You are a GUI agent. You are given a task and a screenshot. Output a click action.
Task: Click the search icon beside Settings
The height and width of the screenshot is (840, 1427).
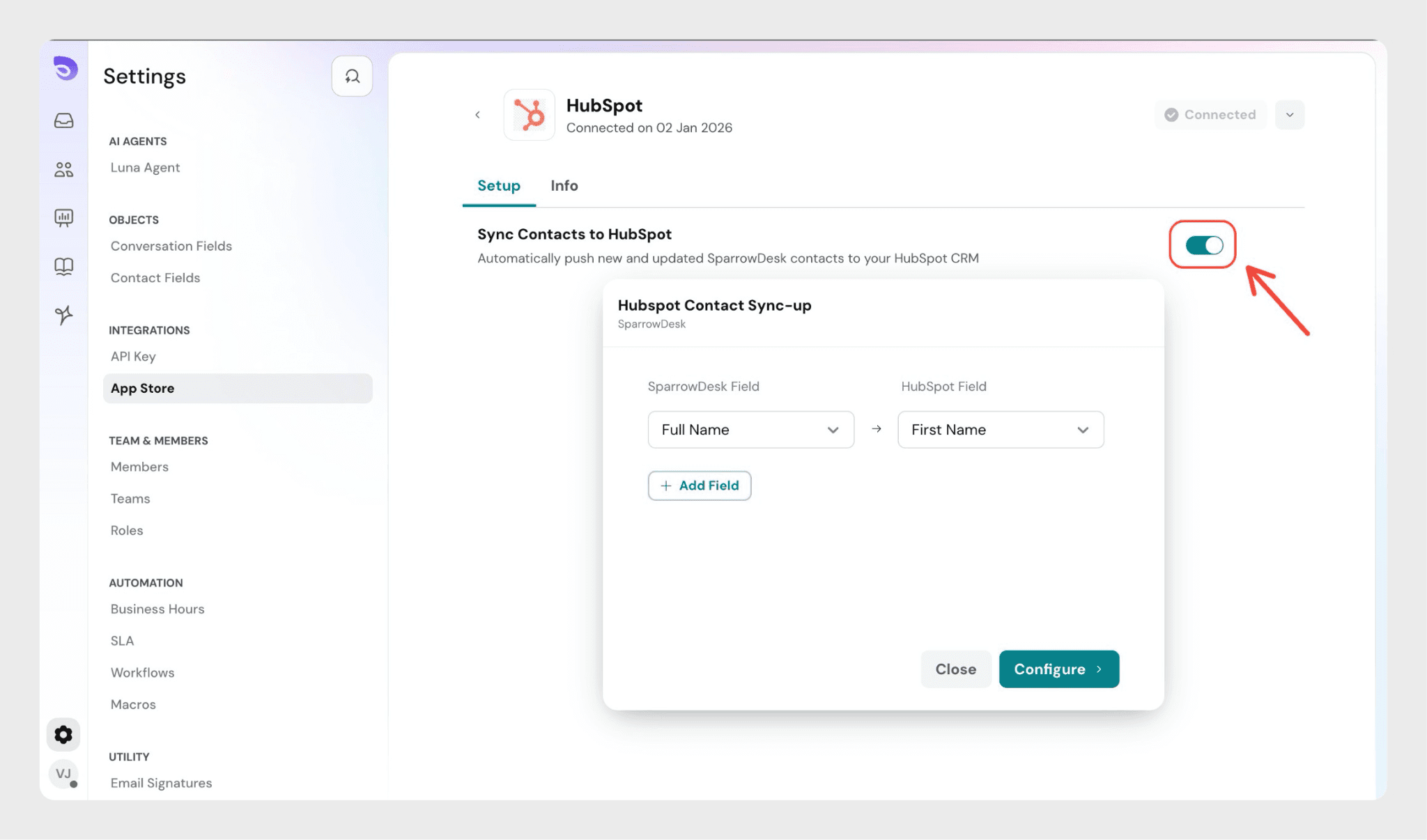(352, 76)
